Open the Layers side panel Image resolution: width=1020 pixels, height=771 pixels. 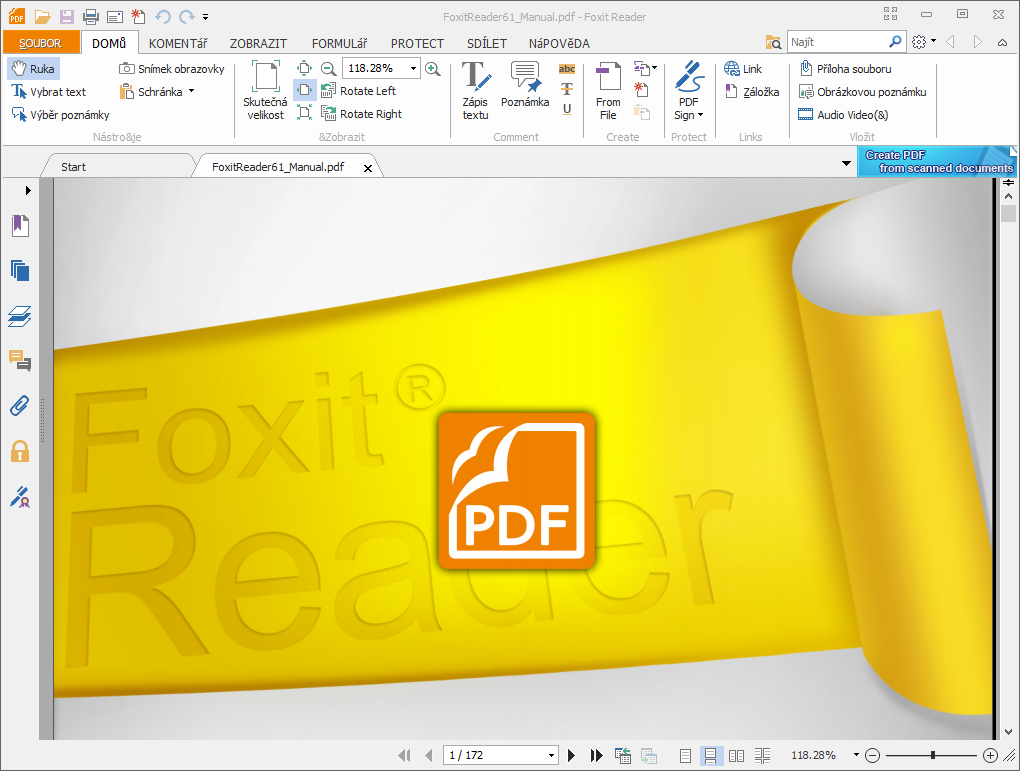pyautogui.click(x=20, y=316)
